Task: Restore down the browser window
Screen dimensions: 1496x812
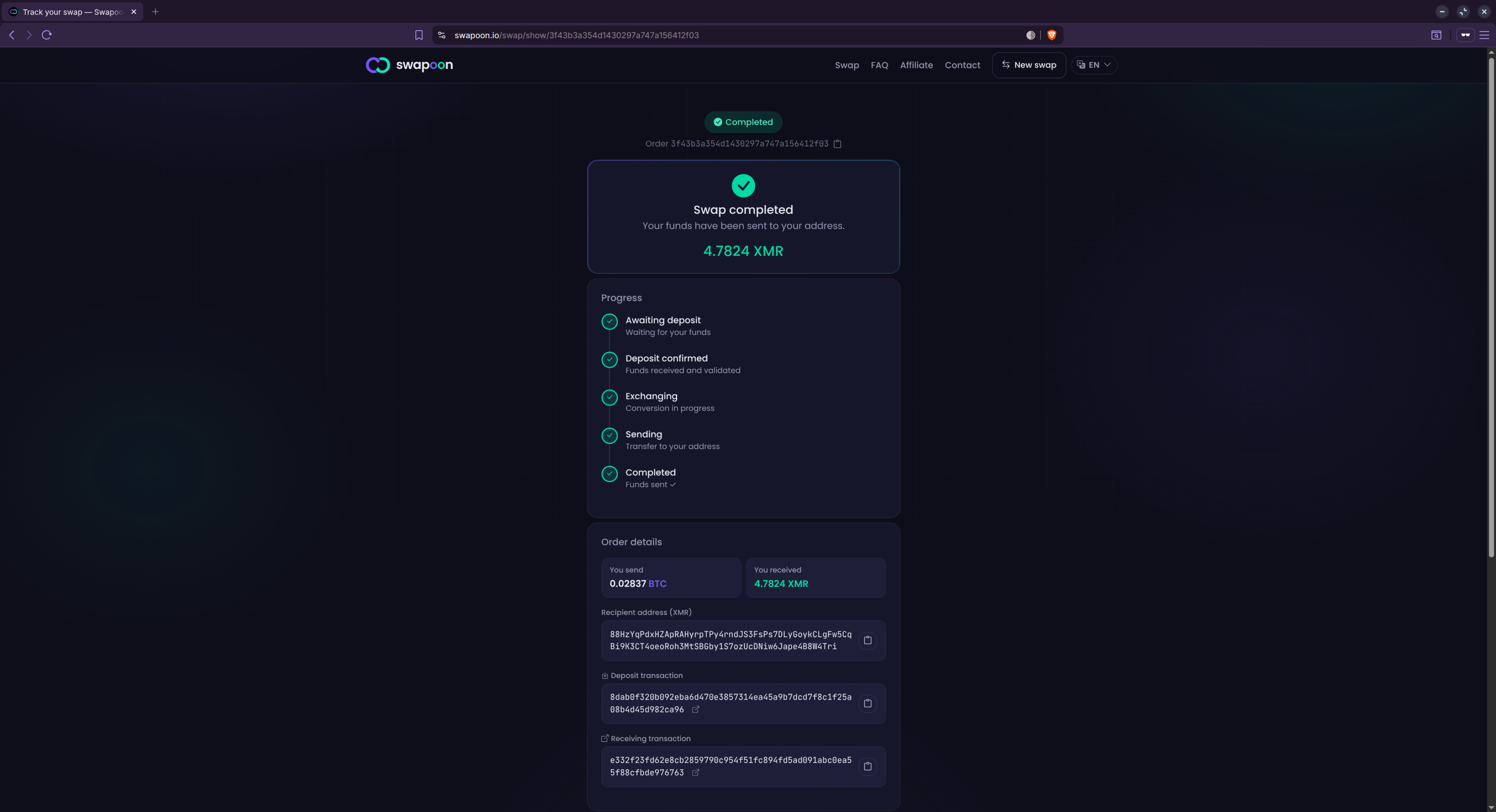Action: click(1463, 12)
